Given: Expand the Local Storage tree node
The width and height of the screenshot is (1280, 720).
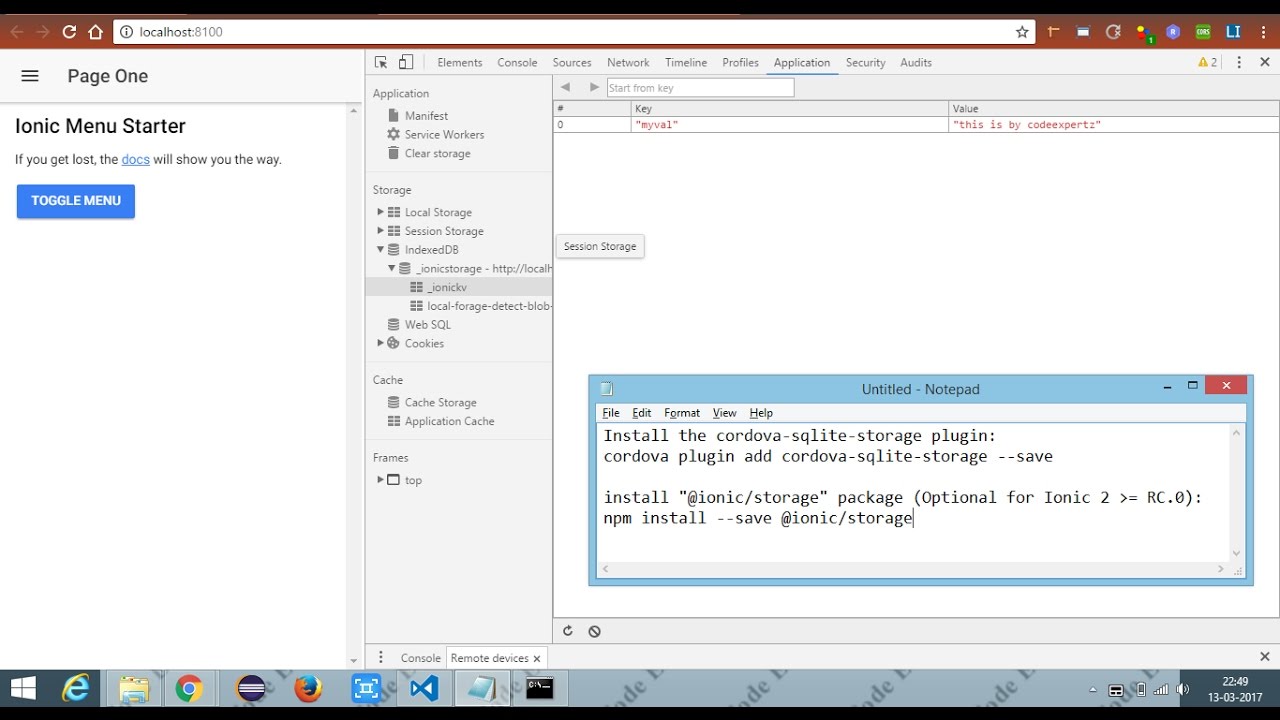Looking at the screenshot, I should (380, 212).
